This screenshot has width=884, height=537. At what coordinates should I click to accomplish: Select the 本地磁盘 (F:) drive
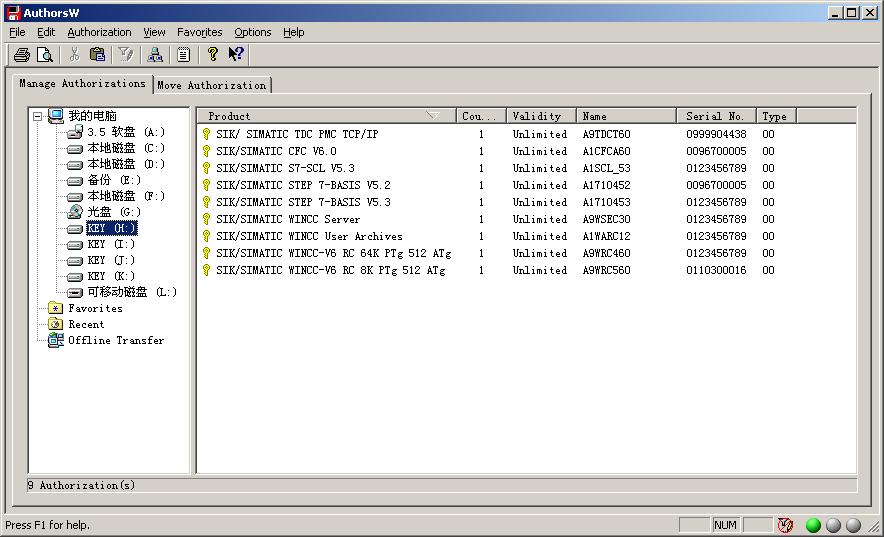point(126,196)
